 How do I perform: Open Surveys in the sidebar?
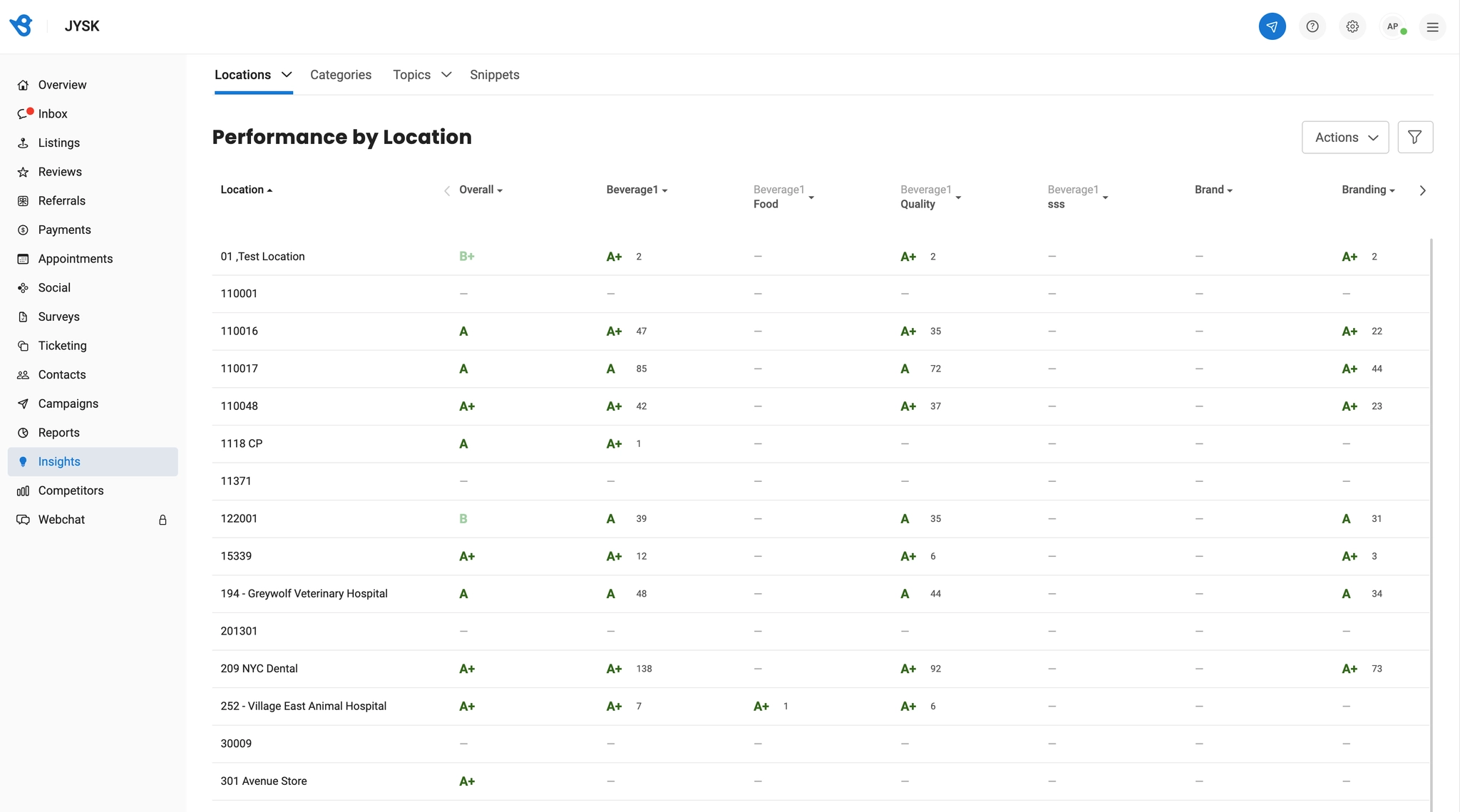pos(93,317)
